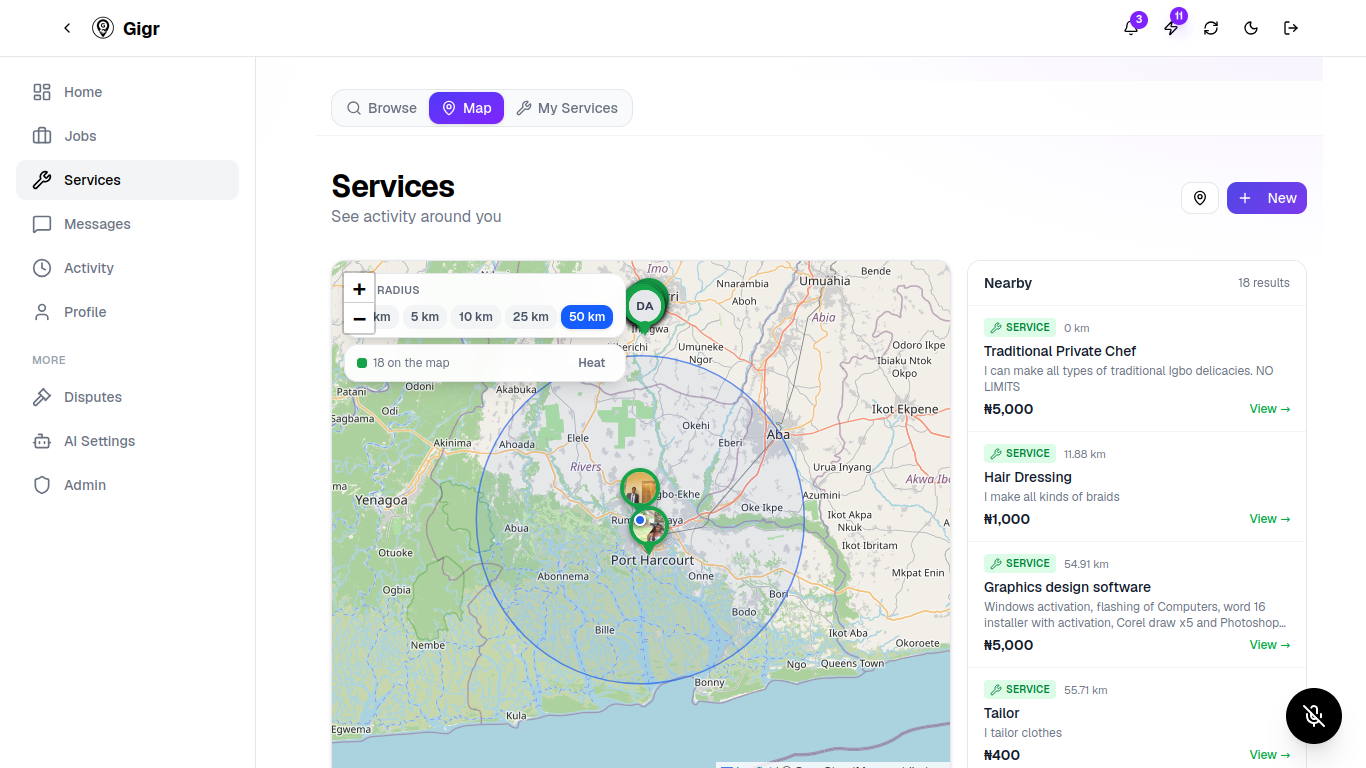Open the lightning bolt activity icon

(1171, 28)
